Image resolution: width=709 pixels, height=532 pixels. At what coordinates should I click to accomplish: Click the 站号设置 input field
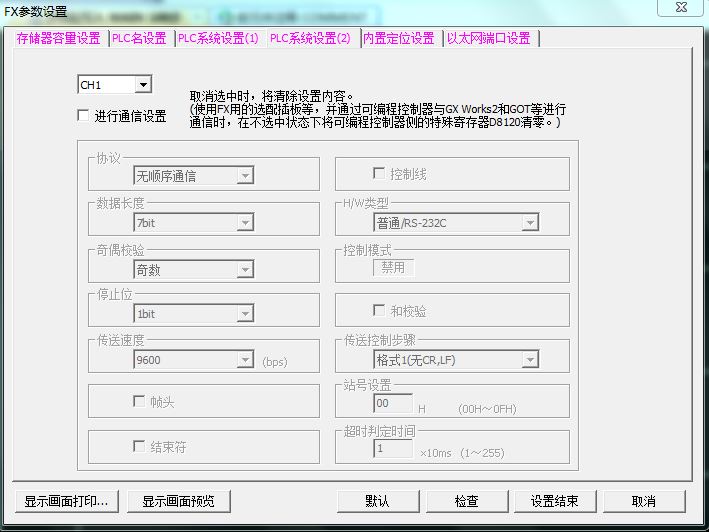[x=393, y=403]
